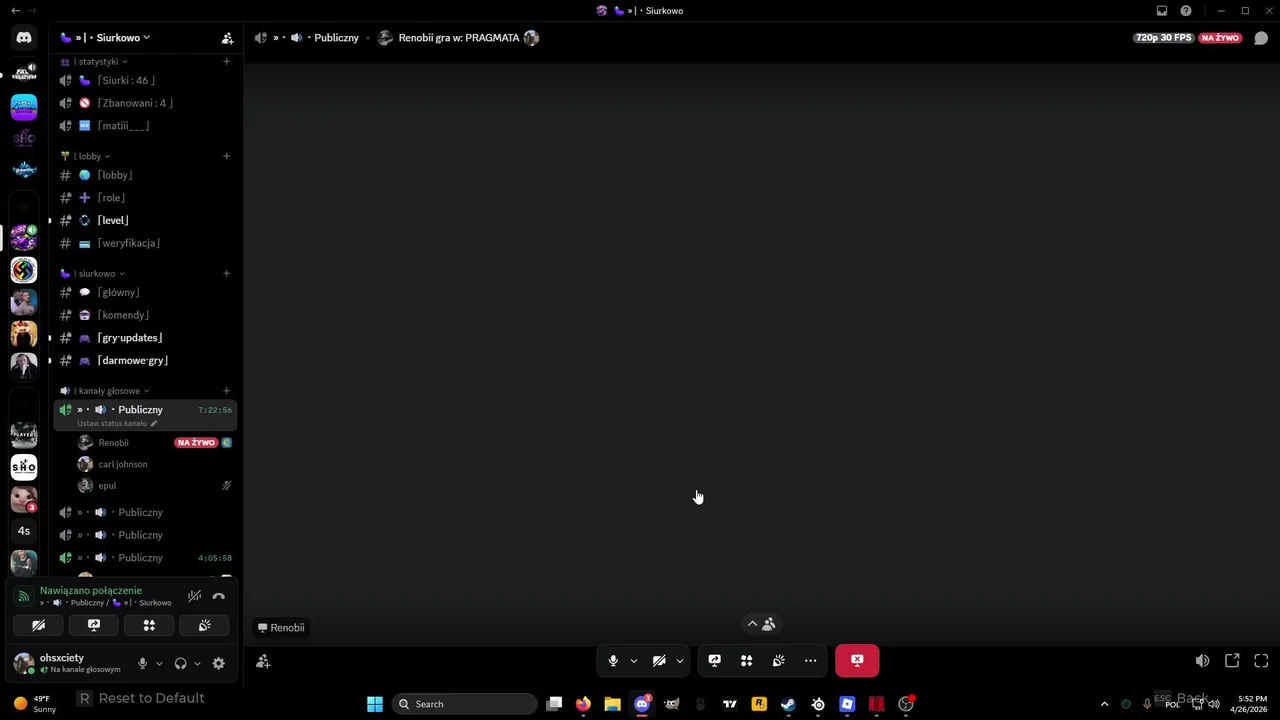Toggle microphone mute in user panel
The image size is (1280, 720).
pos(142,663)
